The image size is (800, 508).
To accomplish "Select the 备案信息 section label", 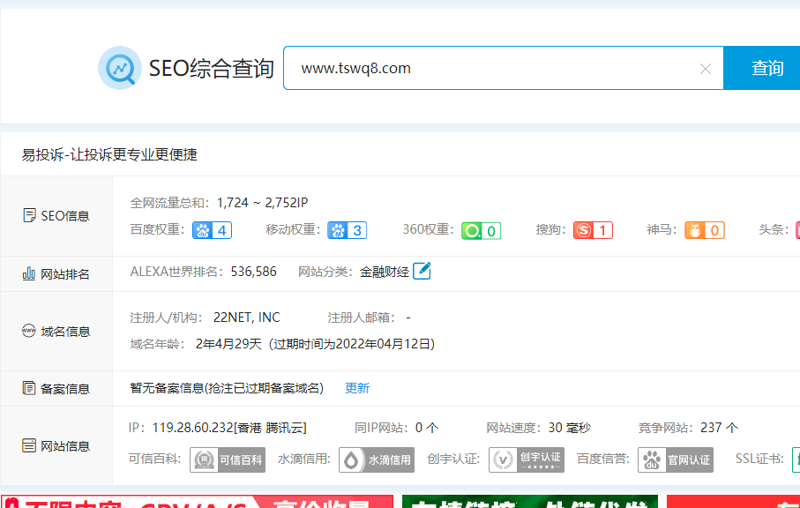I will [65, 389].
